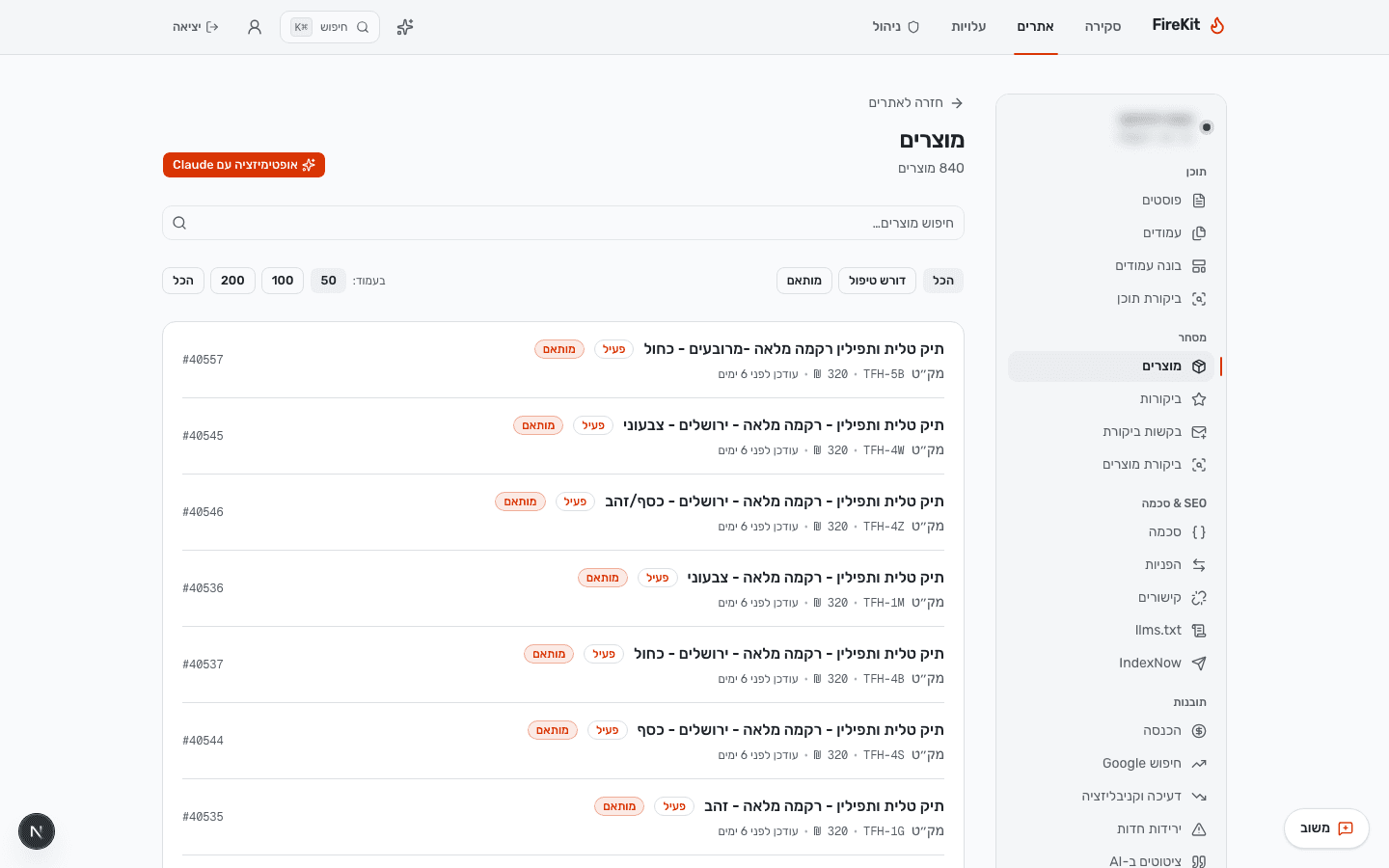Open llms.txt scroll icon

(1199, 631)
